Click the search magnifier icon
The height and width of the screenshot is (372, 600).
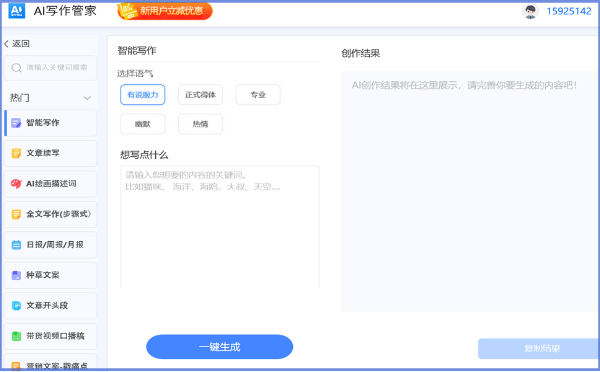(16, 68)
